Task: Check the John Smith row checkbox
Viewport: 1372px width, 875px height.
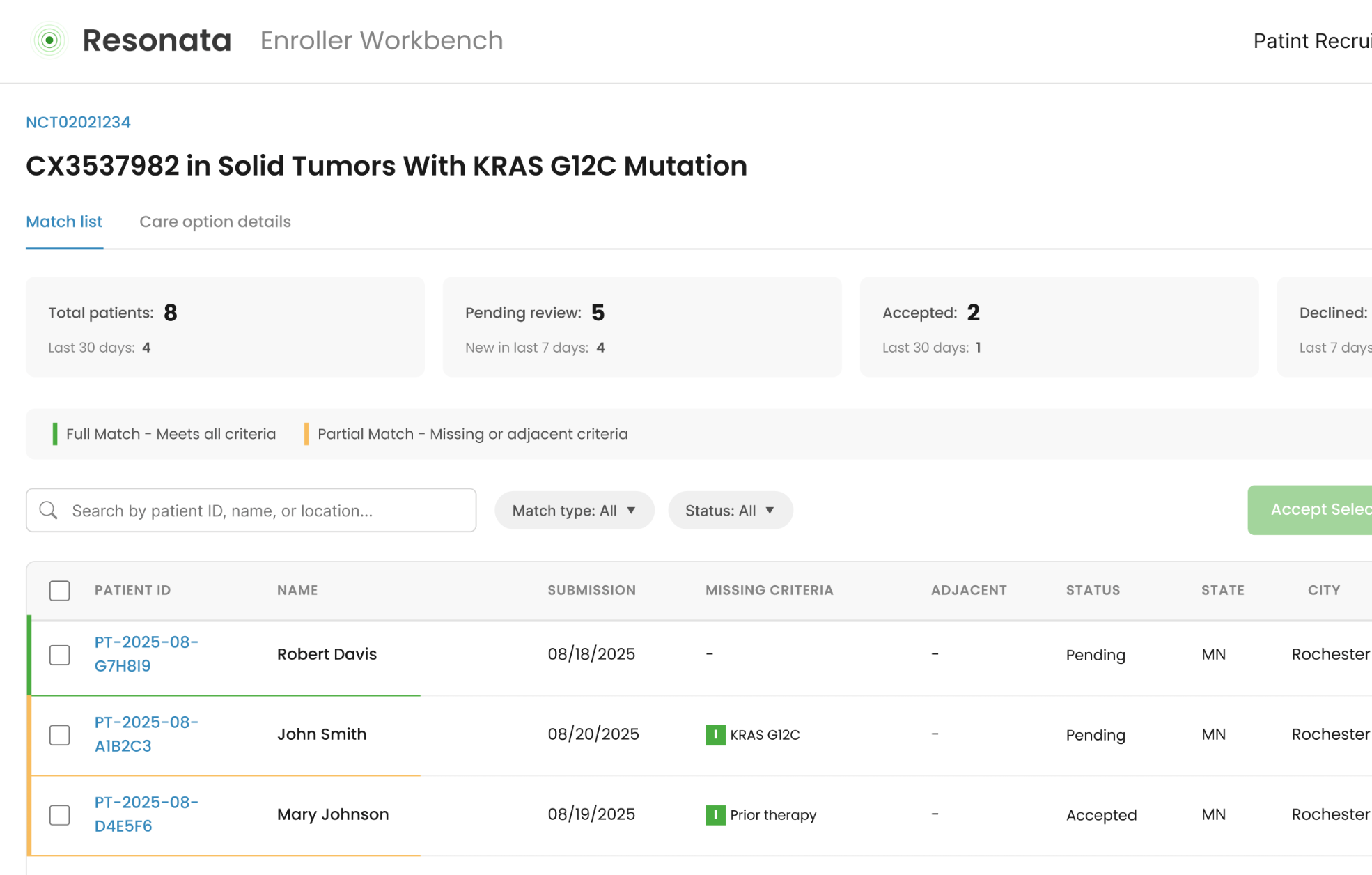Action: (60, 734)
